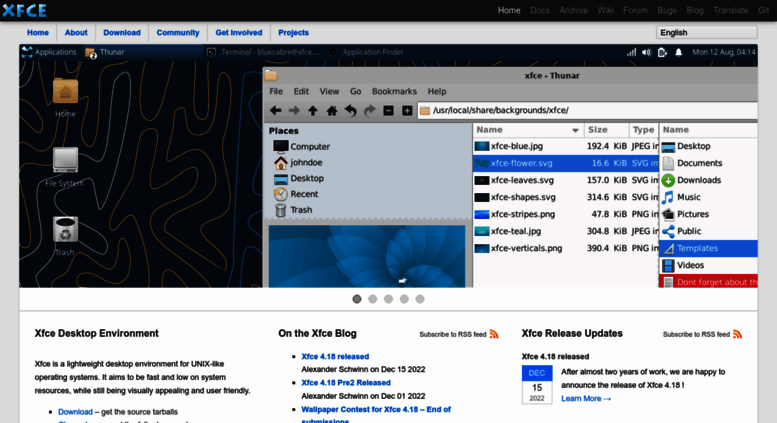Select second slideshow dot
Image resolution: width=777 pixels, height=423 pixels.
click(x=373, y=299)
